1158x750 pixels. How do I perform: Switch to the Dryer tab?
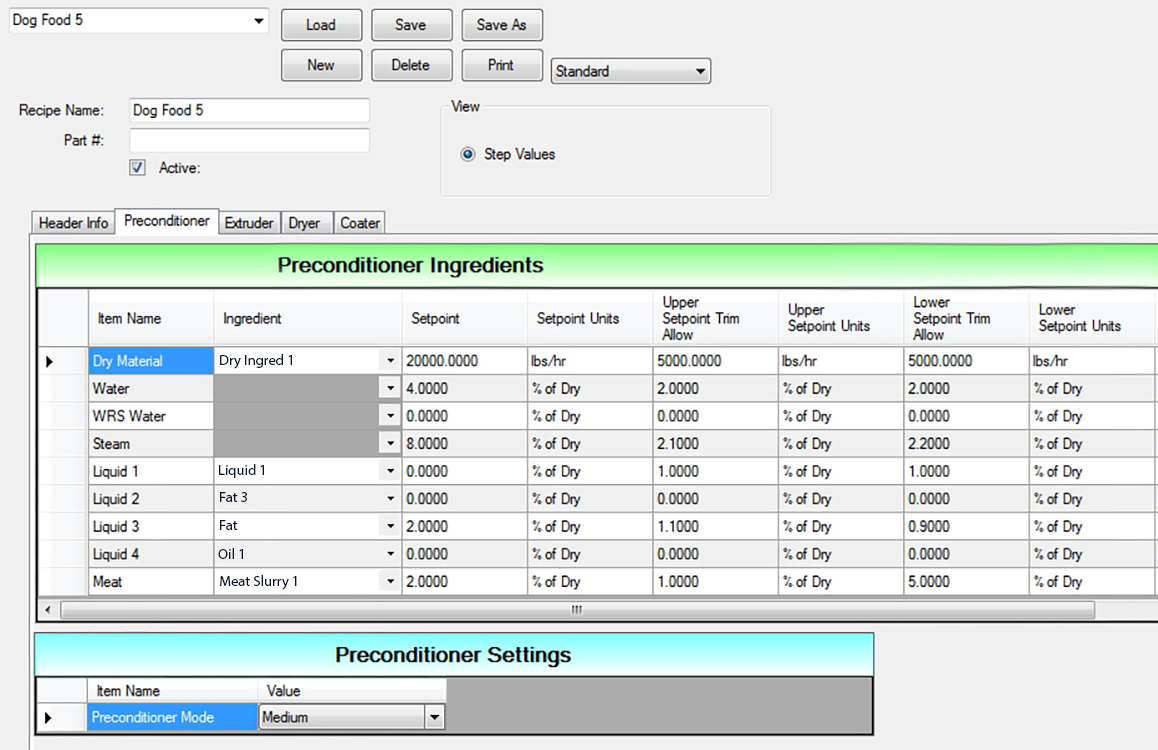pos(304,223)
